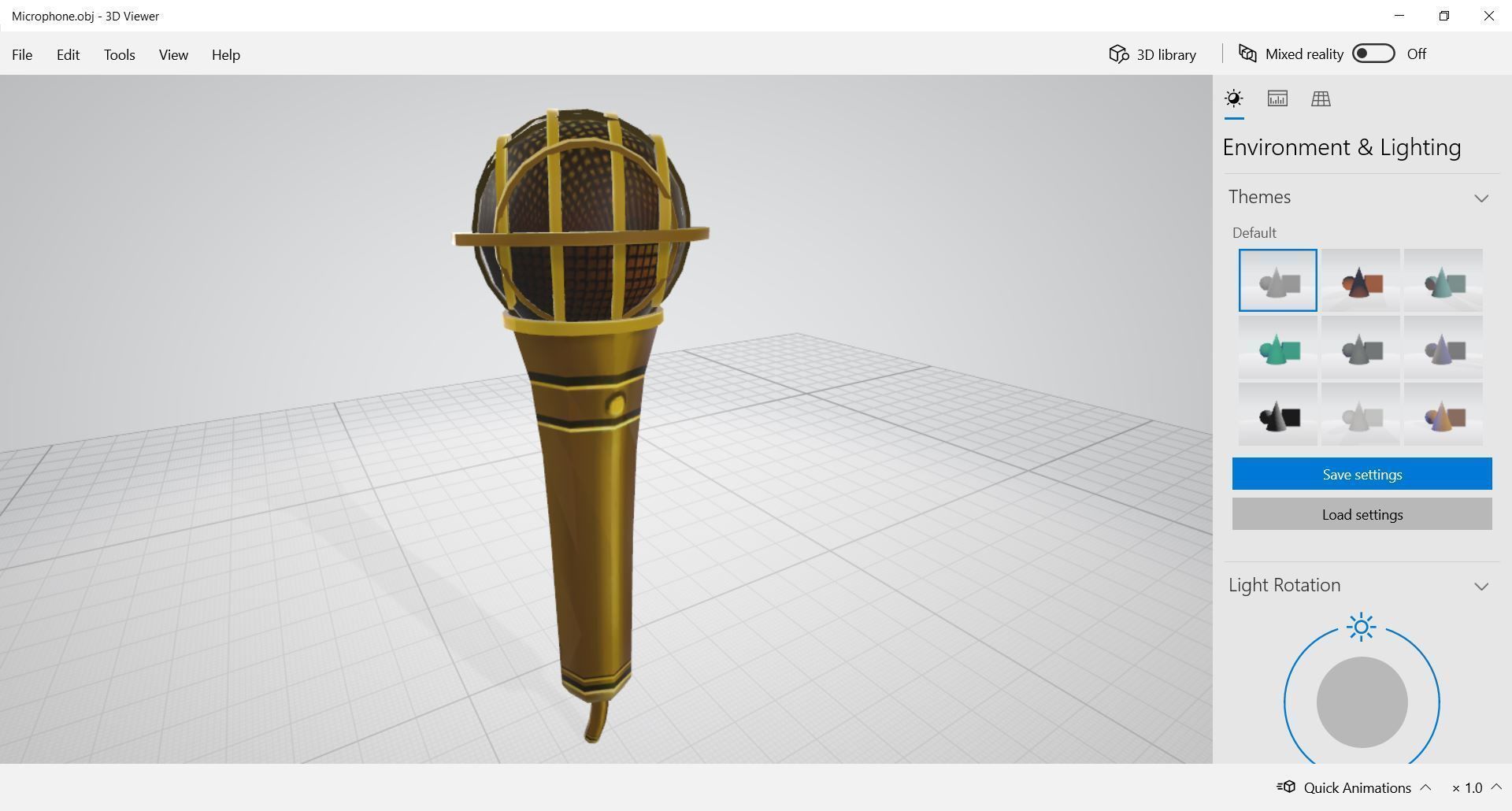Click the Quick Animations cube icon

pos(1287,787)
